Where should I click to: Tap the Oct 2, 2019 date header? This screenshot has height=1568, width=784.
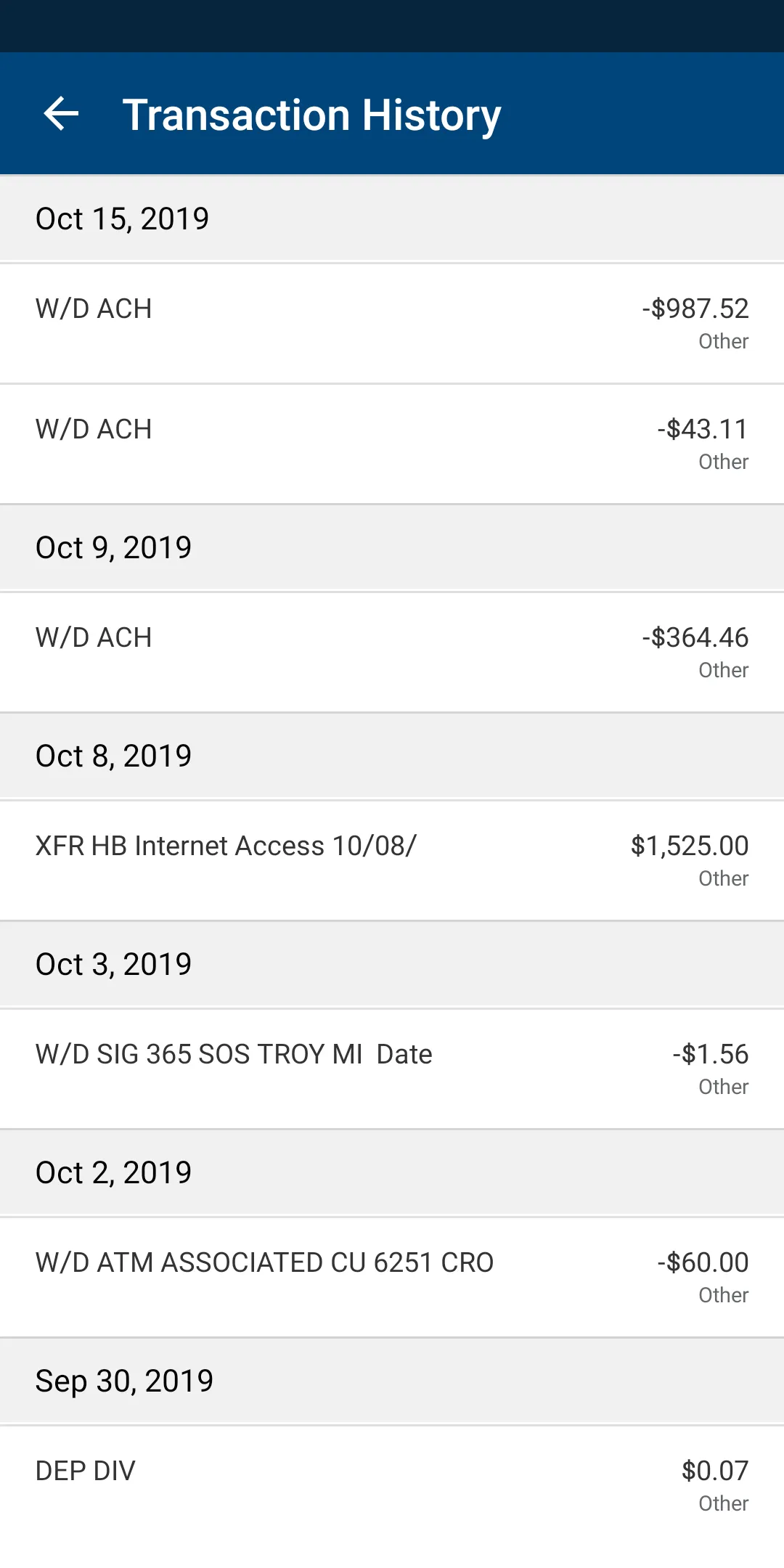point(113,1173)
